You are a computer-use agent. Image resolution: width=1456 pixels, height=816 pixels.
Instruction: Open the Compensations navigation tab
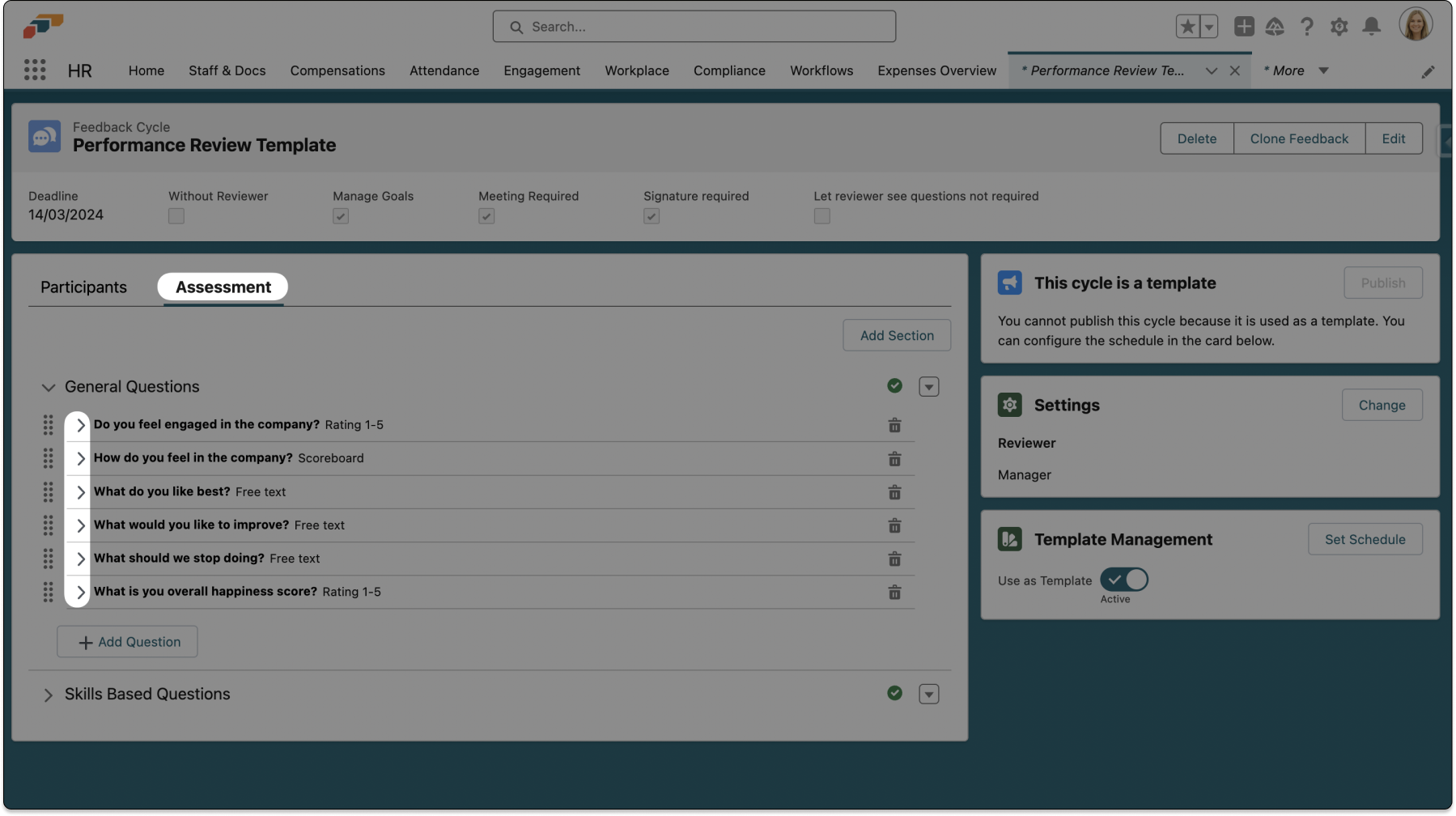337,70
